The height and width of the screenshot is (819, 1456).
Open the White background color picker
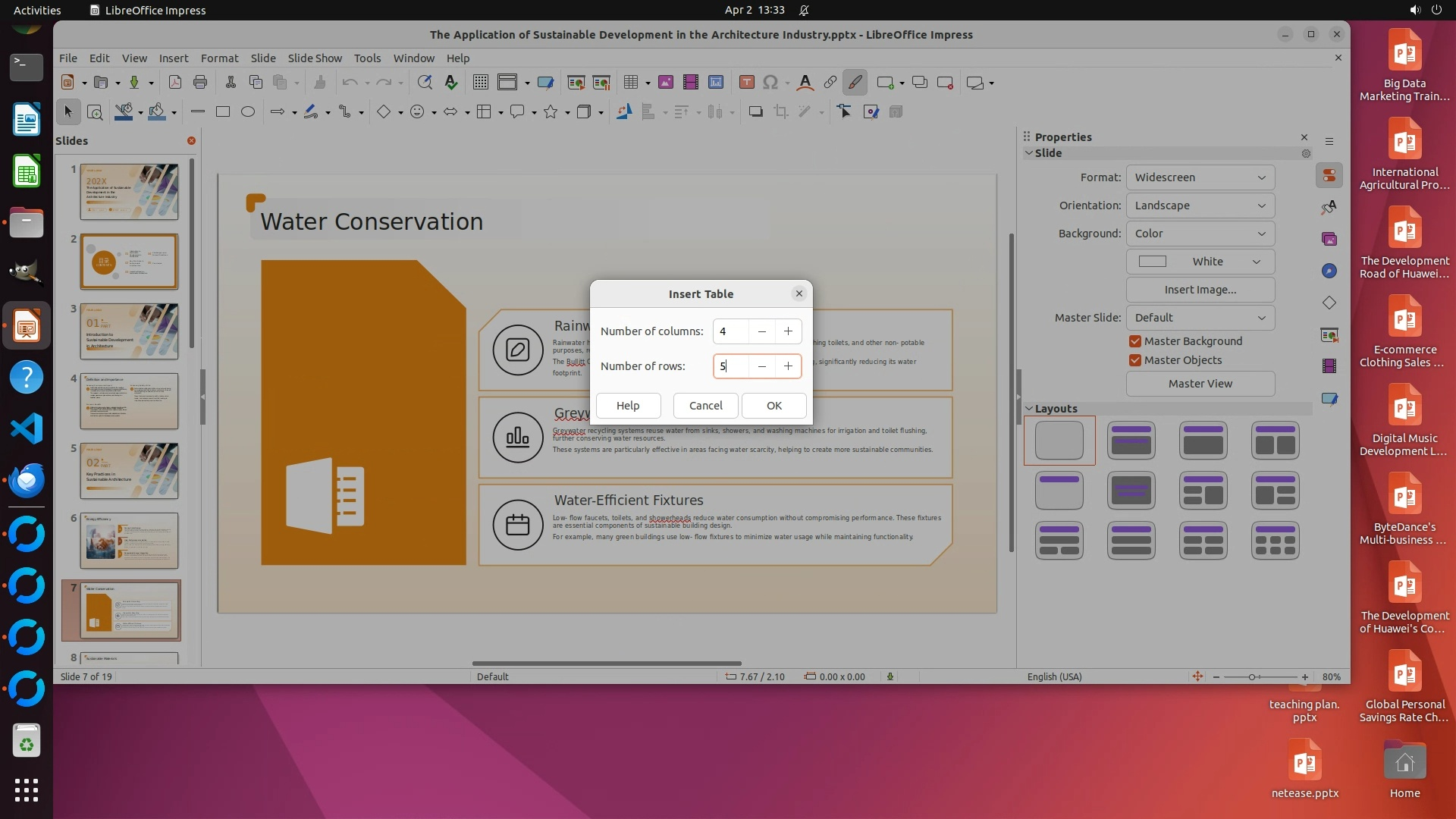pyautogui.click(x=1200, y=262)
